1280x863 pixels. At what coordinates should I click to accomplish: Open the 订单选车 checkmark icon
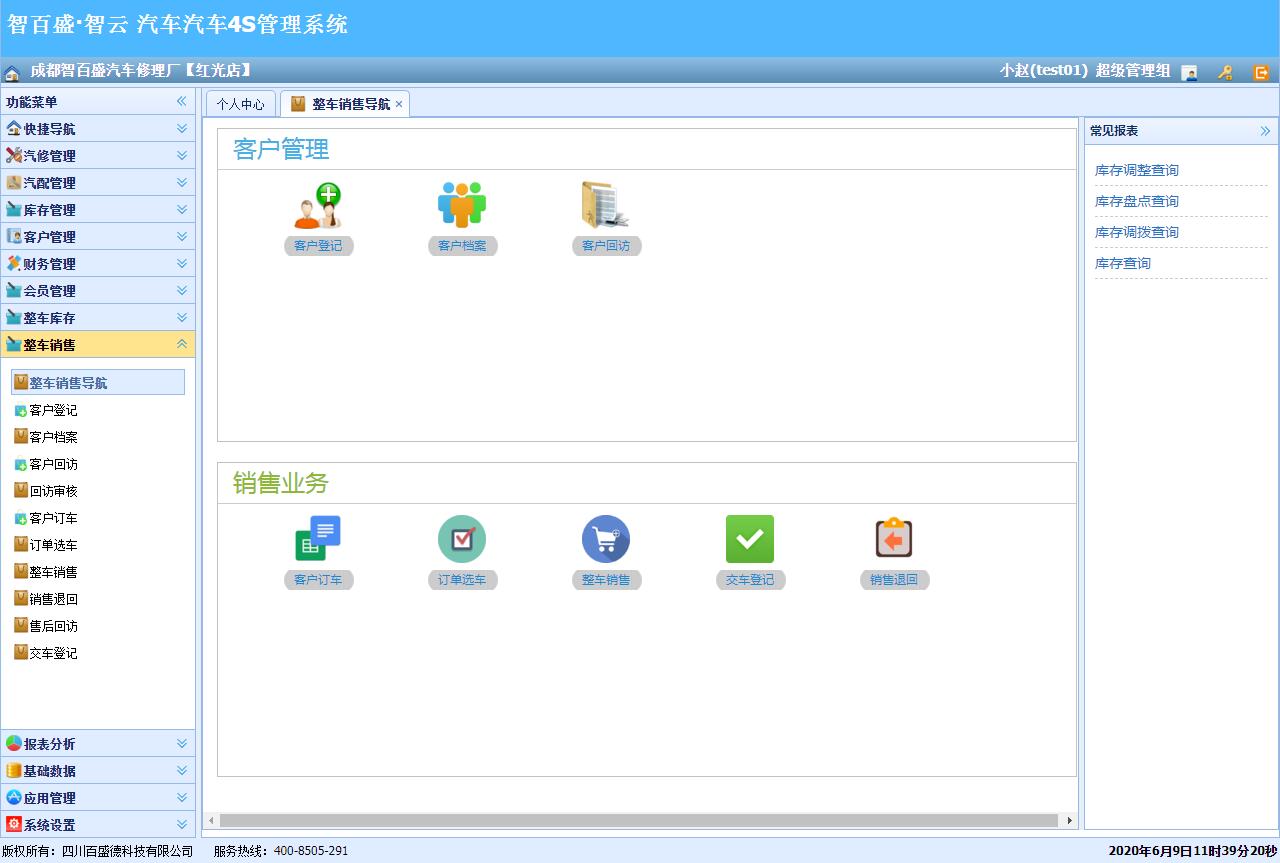click(462, 539)
